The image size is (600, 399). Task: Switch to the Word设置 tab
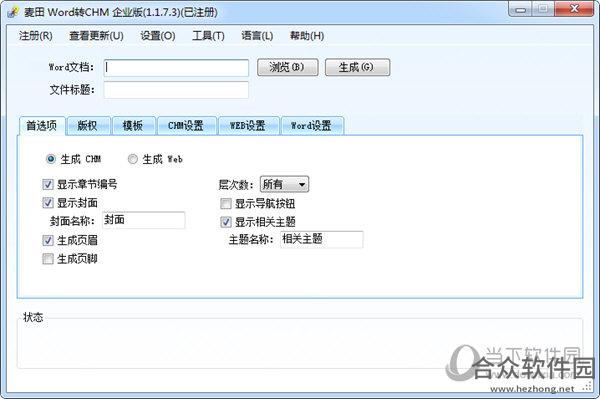[x=312, y=126]
